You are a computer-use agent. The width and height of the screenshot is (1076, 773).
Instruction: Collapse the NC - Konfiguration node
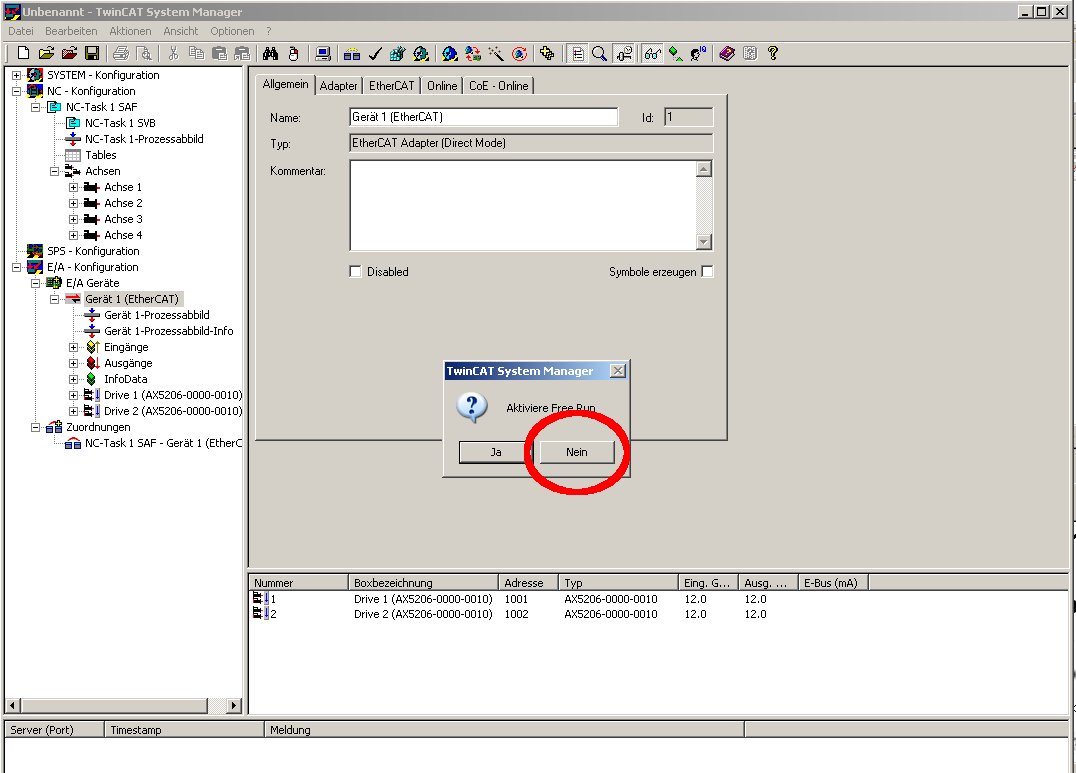(x=16, y=91)
